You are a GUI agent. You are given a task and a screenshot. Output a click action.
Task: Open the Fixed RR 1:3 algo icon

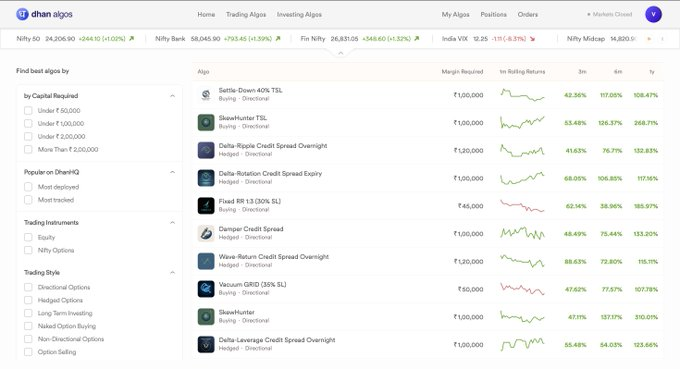coord(206,206)
